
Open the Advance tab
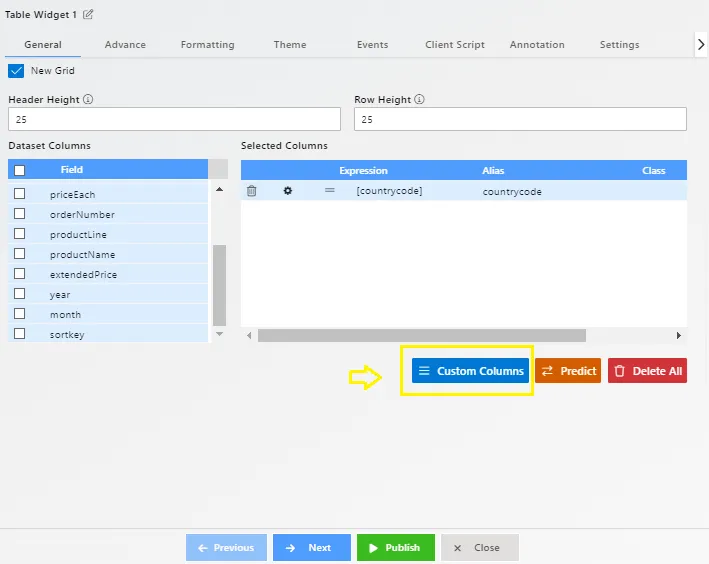(x=125, y=44)
